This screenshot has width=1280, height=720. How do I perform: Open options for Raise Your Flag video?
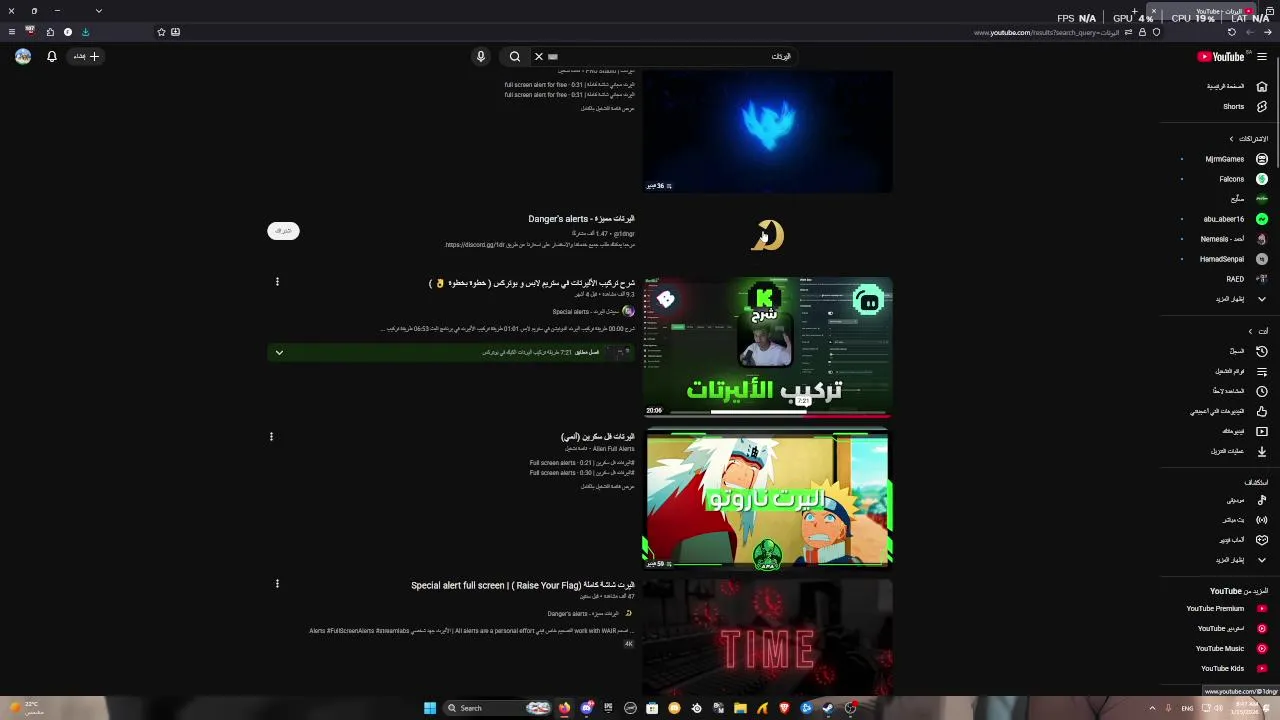click(x=277, y=584)
